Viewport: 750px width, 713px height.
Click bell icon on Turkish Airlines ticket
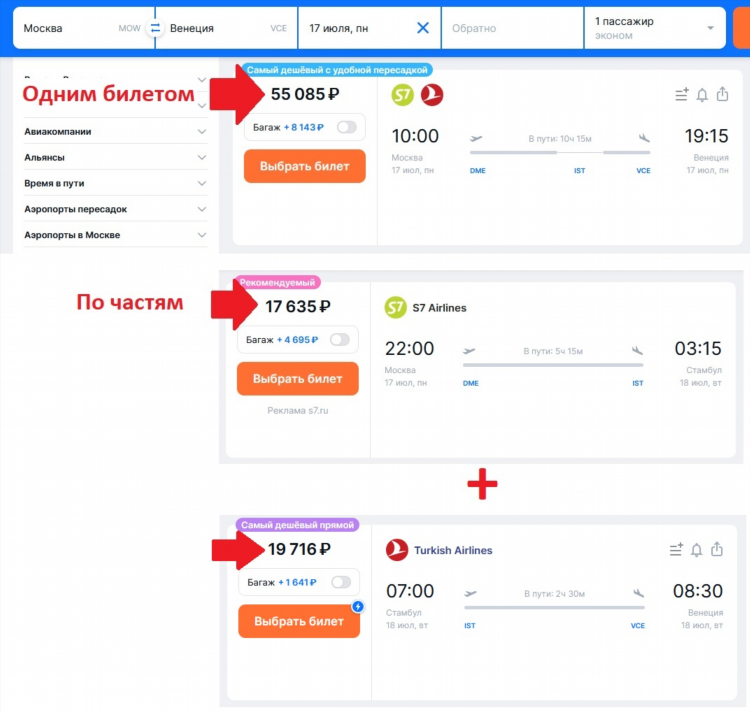point(696,550)
